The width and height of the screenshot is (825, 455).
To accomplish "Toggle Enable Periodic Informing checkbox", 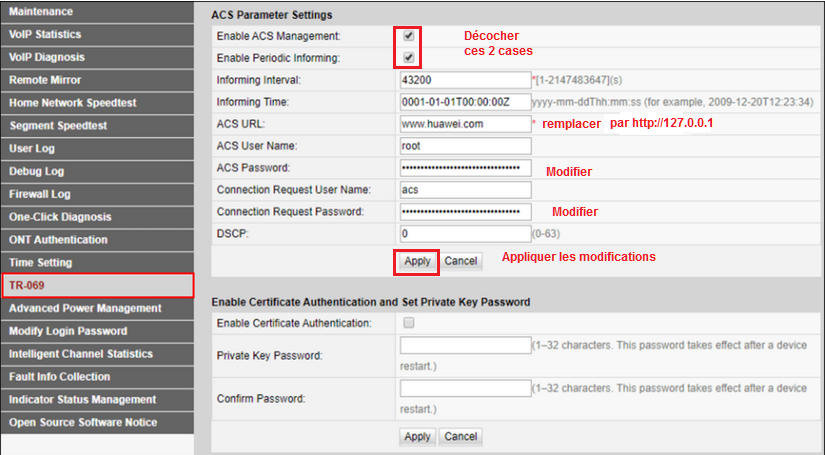I will pos(409,58).
